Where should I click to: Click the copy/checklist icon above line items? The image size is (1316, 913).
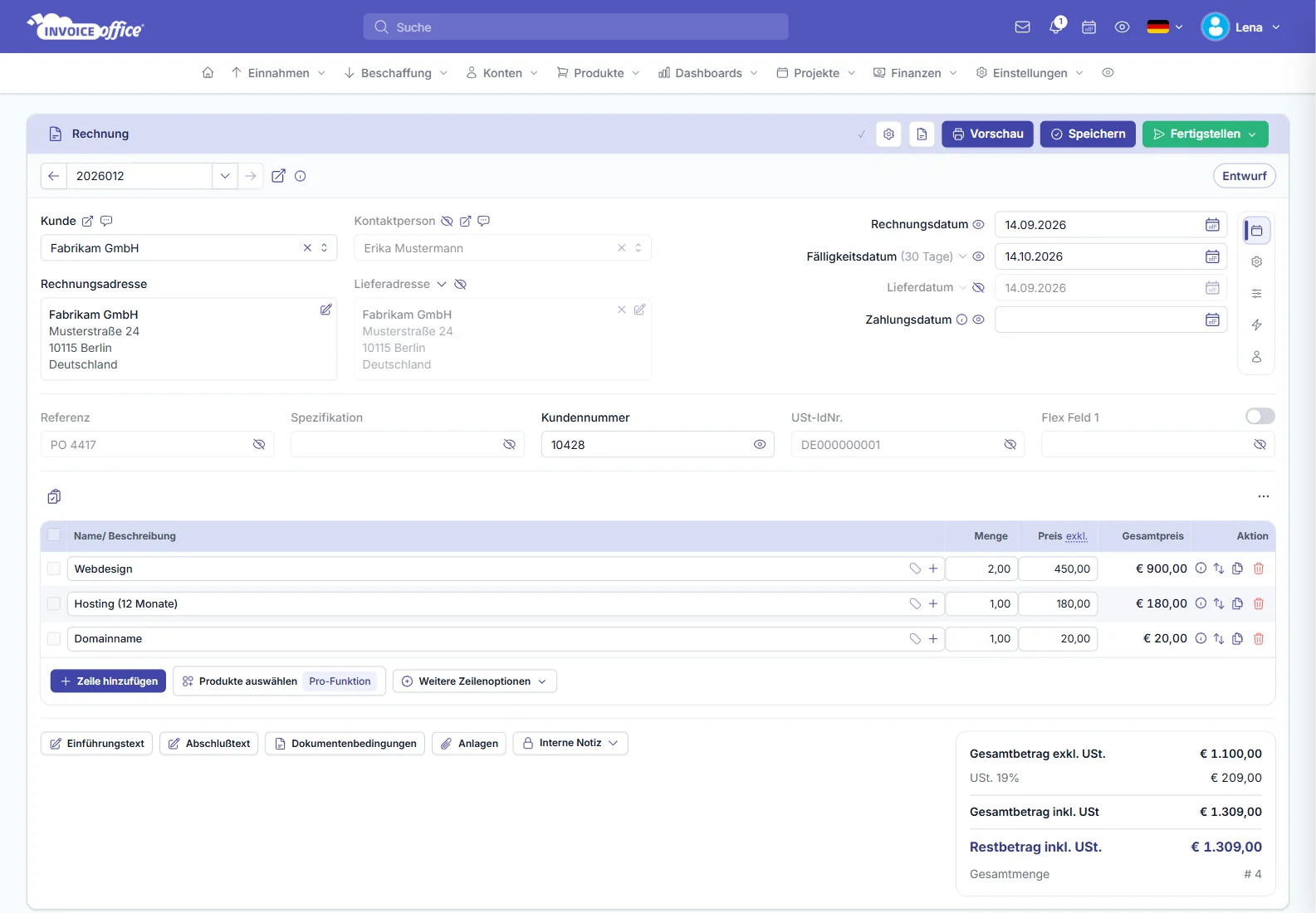(54, 496)
